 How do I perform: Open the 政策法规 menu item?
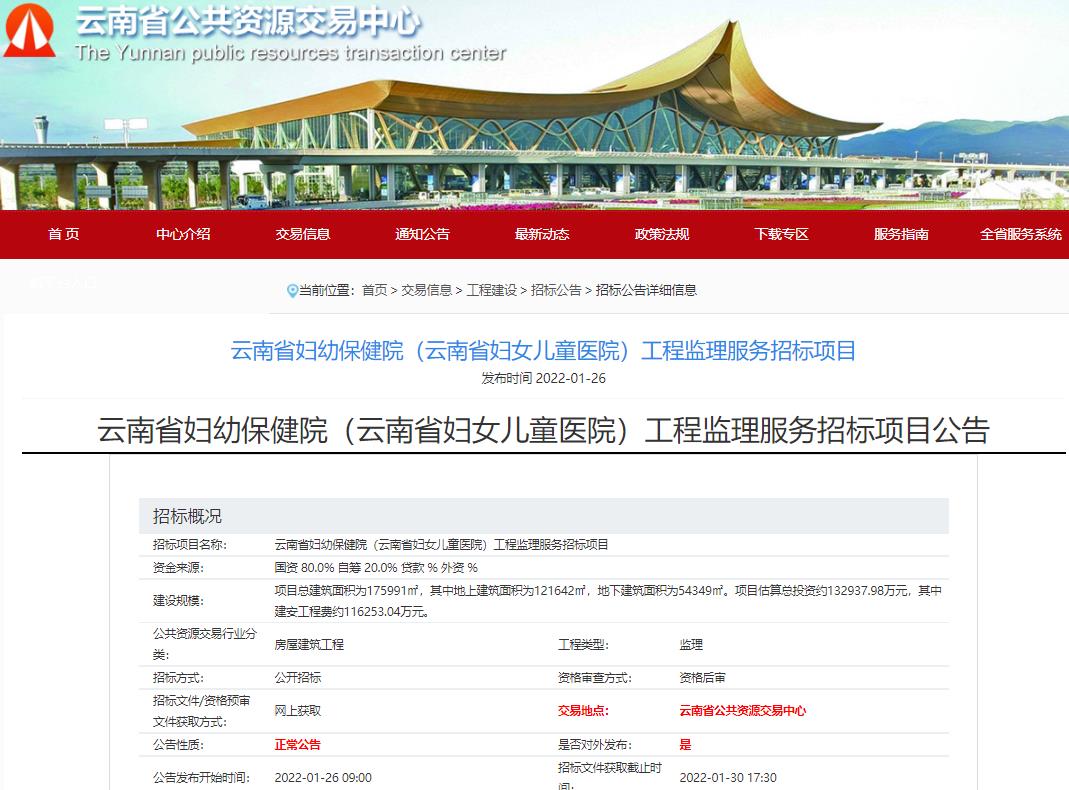(x=661, y=234)
